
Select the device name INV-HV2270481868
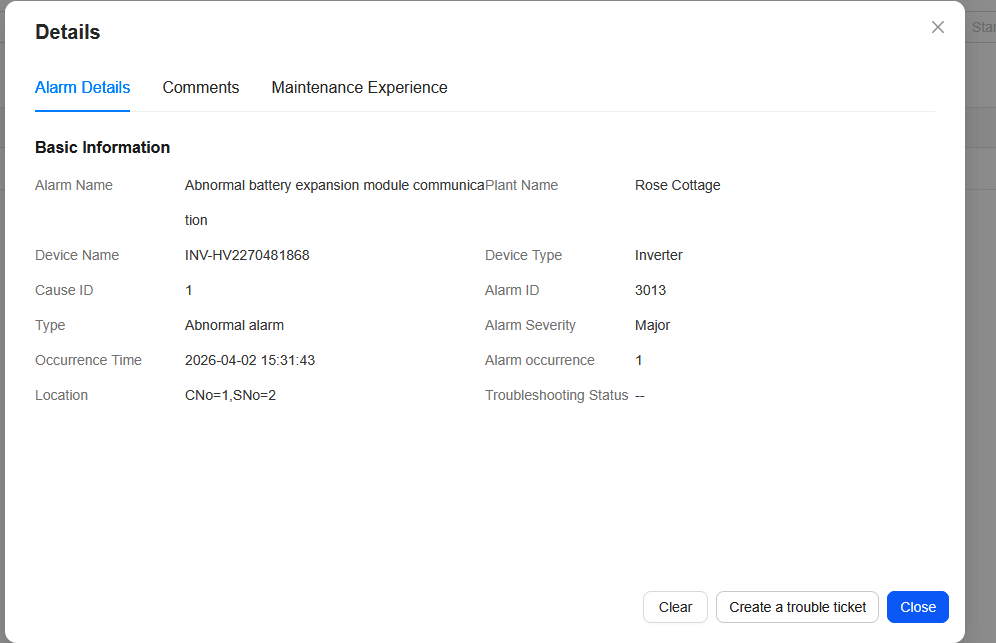click(x=247, y=256)
